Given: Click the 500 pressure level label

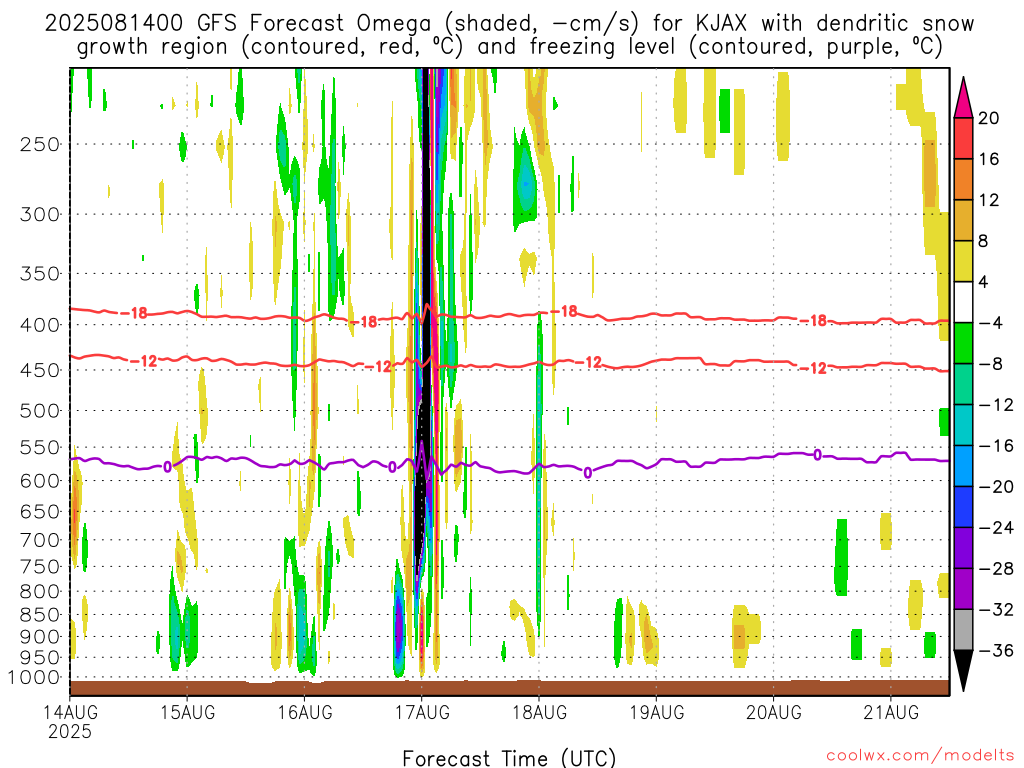Looking at the screenshot, I should tap(40, 411).
